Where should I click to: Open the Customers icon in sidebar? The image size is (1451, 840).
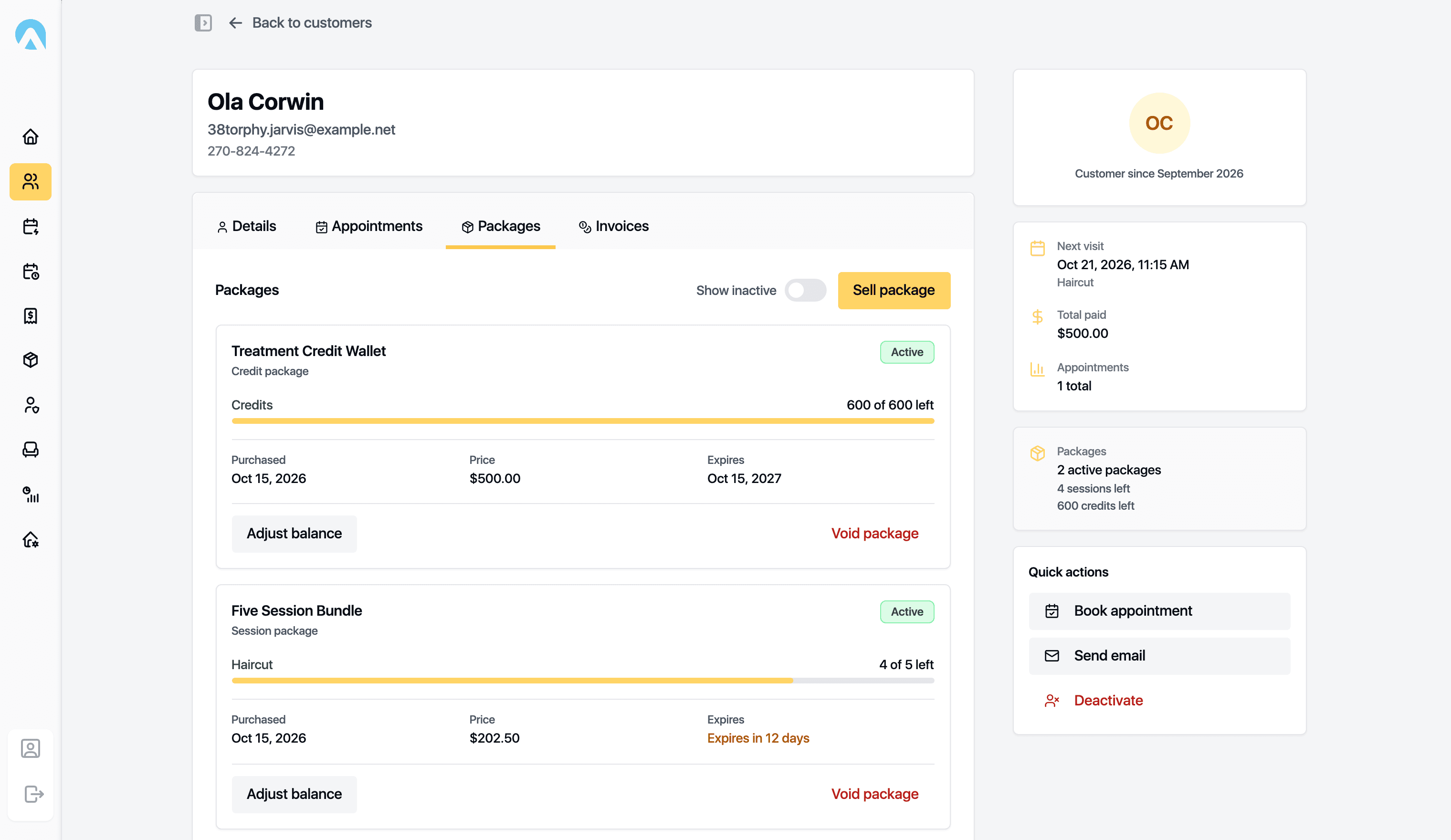(x=31, y=182)
